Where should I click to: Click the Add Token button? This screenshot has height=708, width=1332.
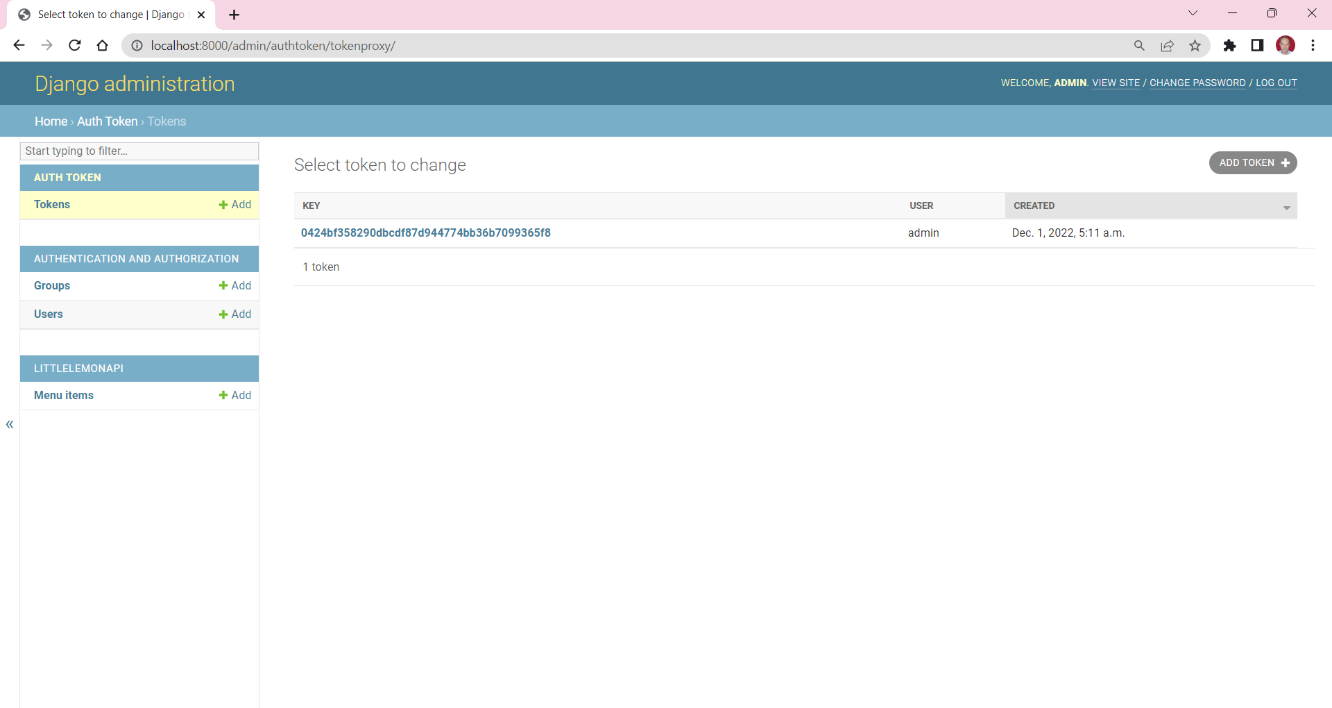pyautogui.click(x=1252, y=163)
